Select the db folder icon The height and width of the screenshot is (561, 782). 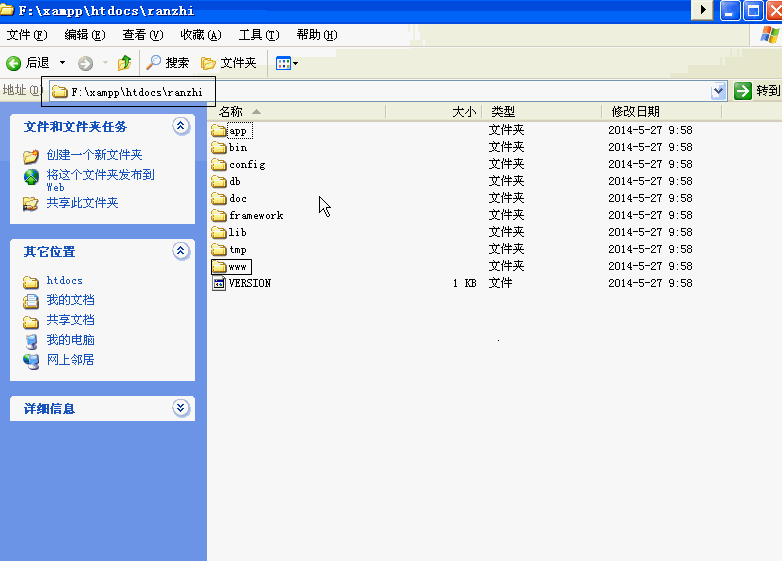click(x=218, y=182)
